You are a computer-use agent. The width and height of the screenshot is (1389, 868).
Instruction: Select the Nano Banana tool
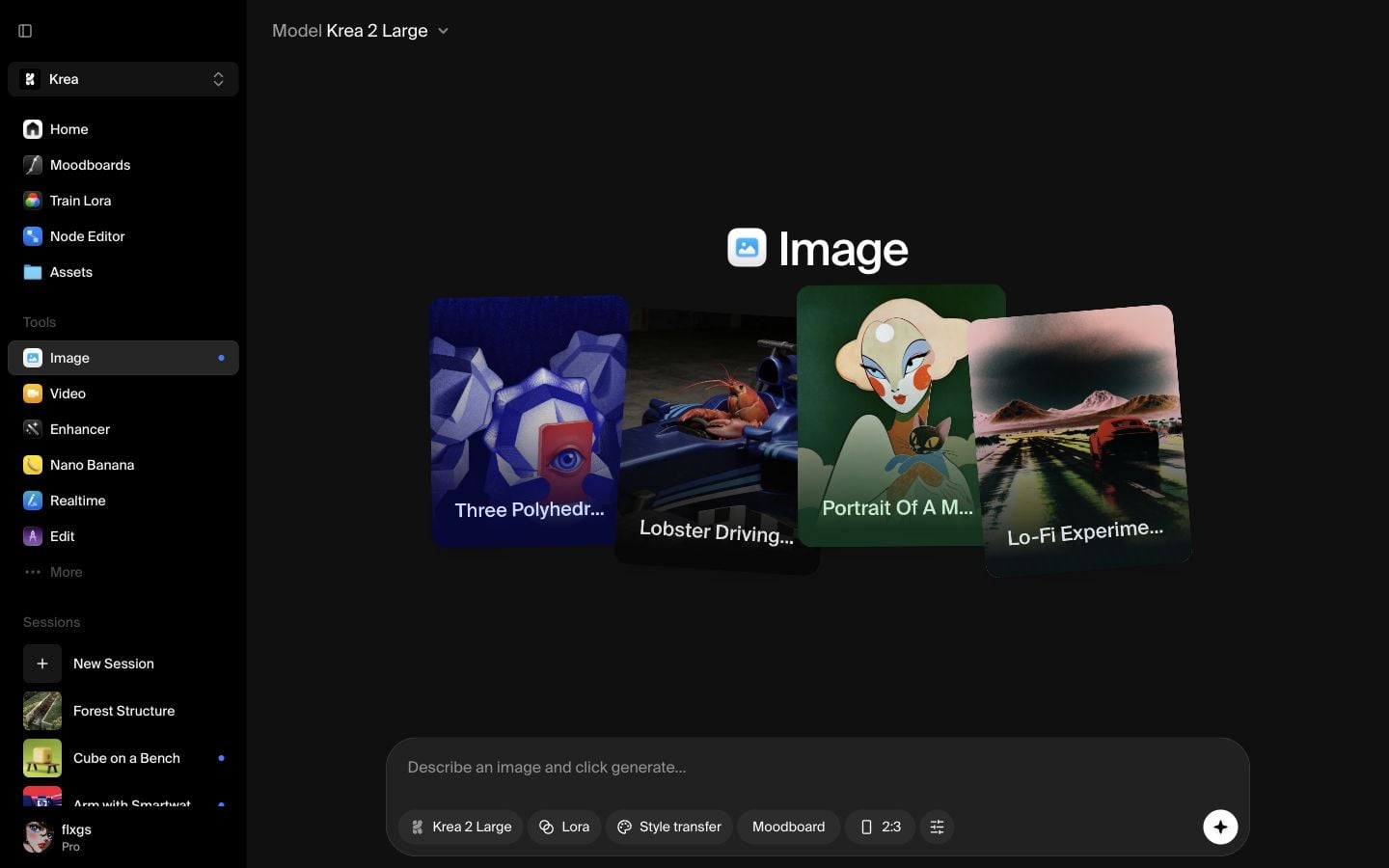click(123, 465)
